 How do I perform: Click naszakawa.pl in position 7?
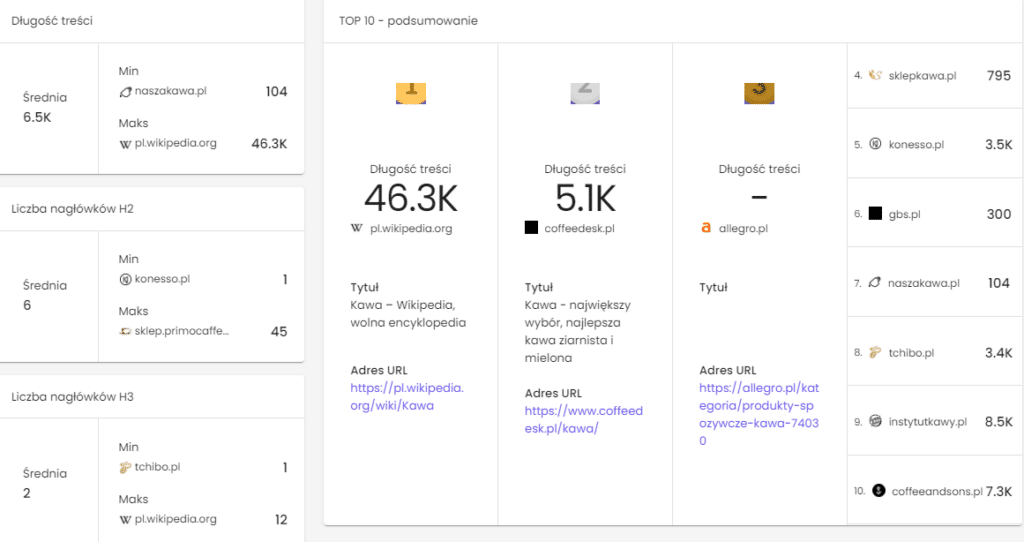coord(923,283)
